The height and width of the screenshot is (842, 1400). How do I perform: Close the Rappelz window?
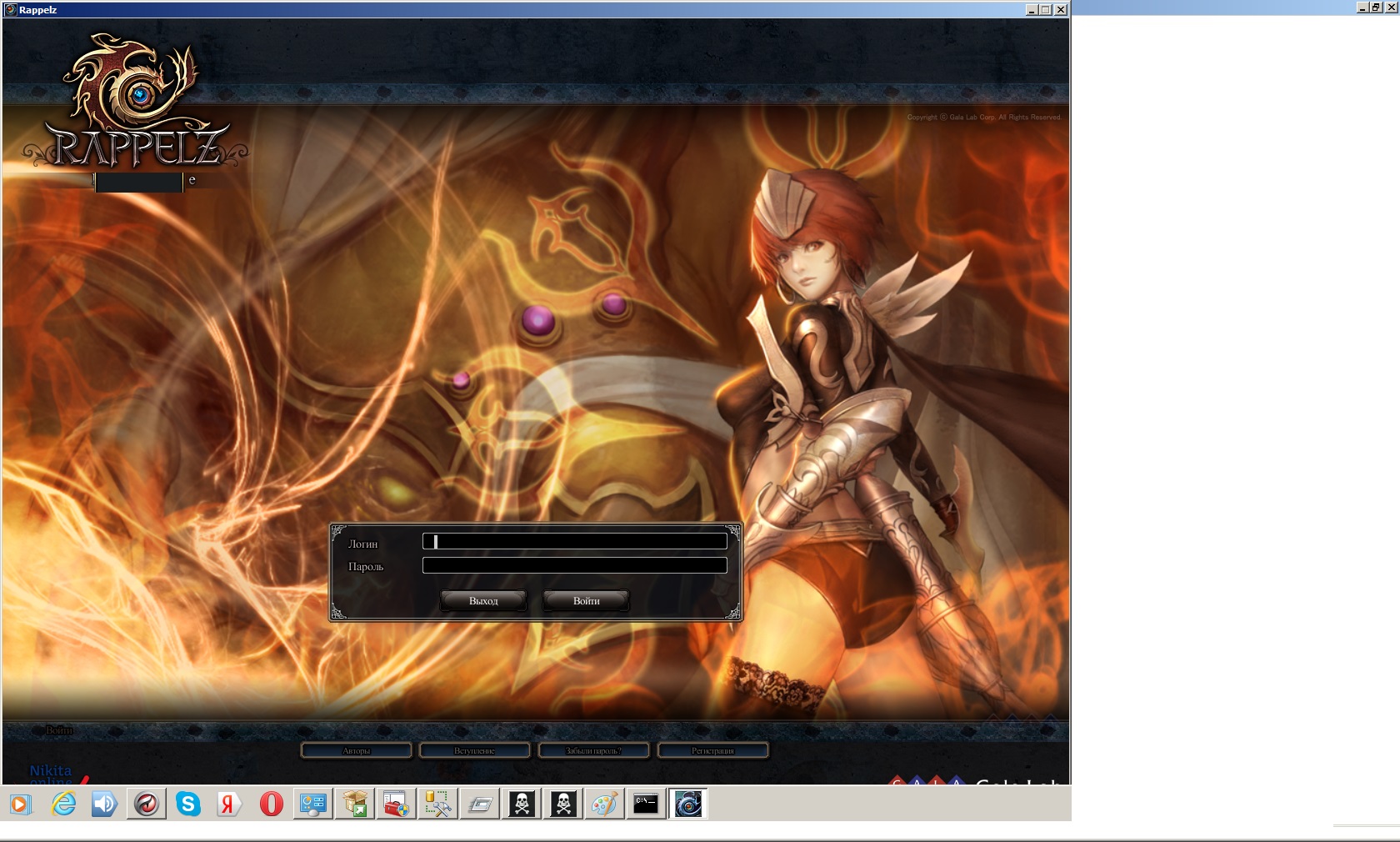click(x=1061, y=10)
